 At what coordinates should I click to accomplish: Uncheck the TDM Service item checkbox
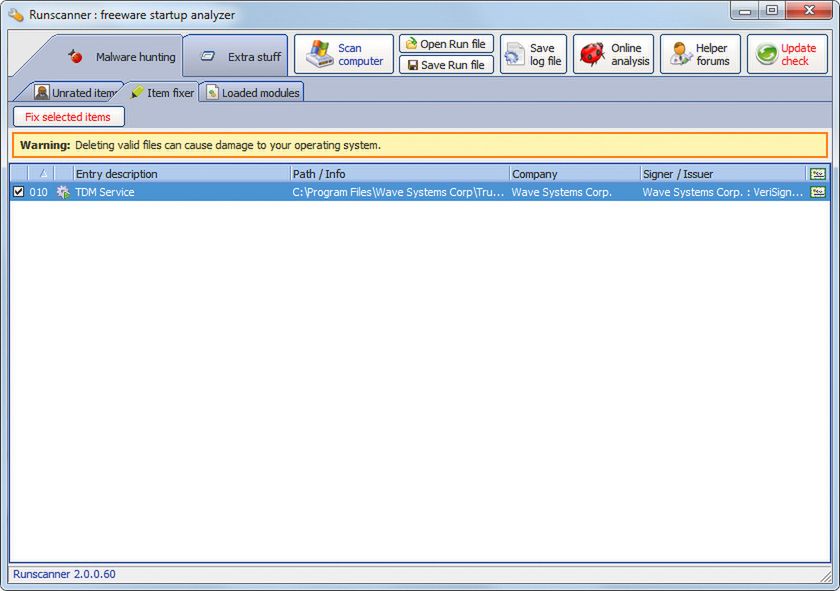click(19, 192)
